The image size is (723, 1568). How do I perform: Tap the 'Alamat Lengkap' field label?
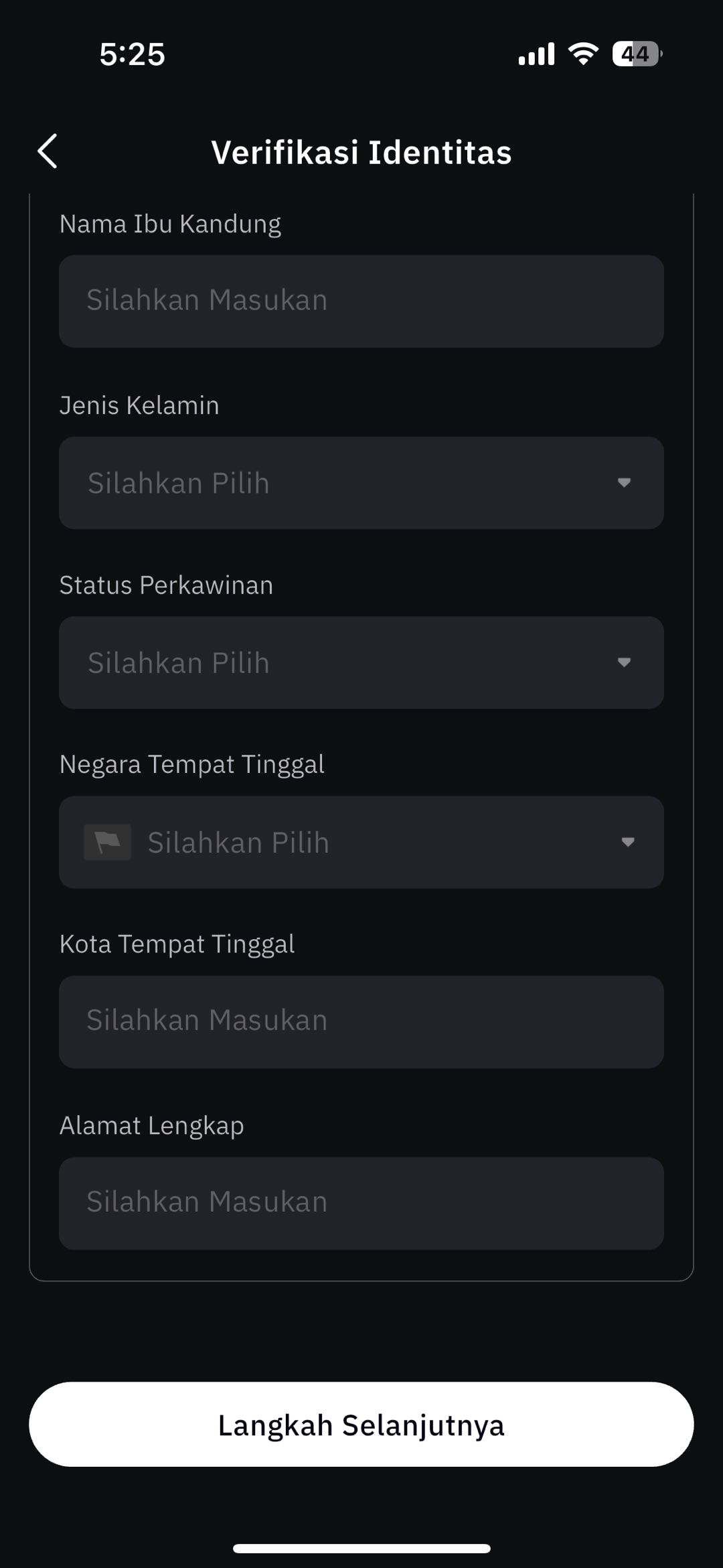[x=151, y=1125]
